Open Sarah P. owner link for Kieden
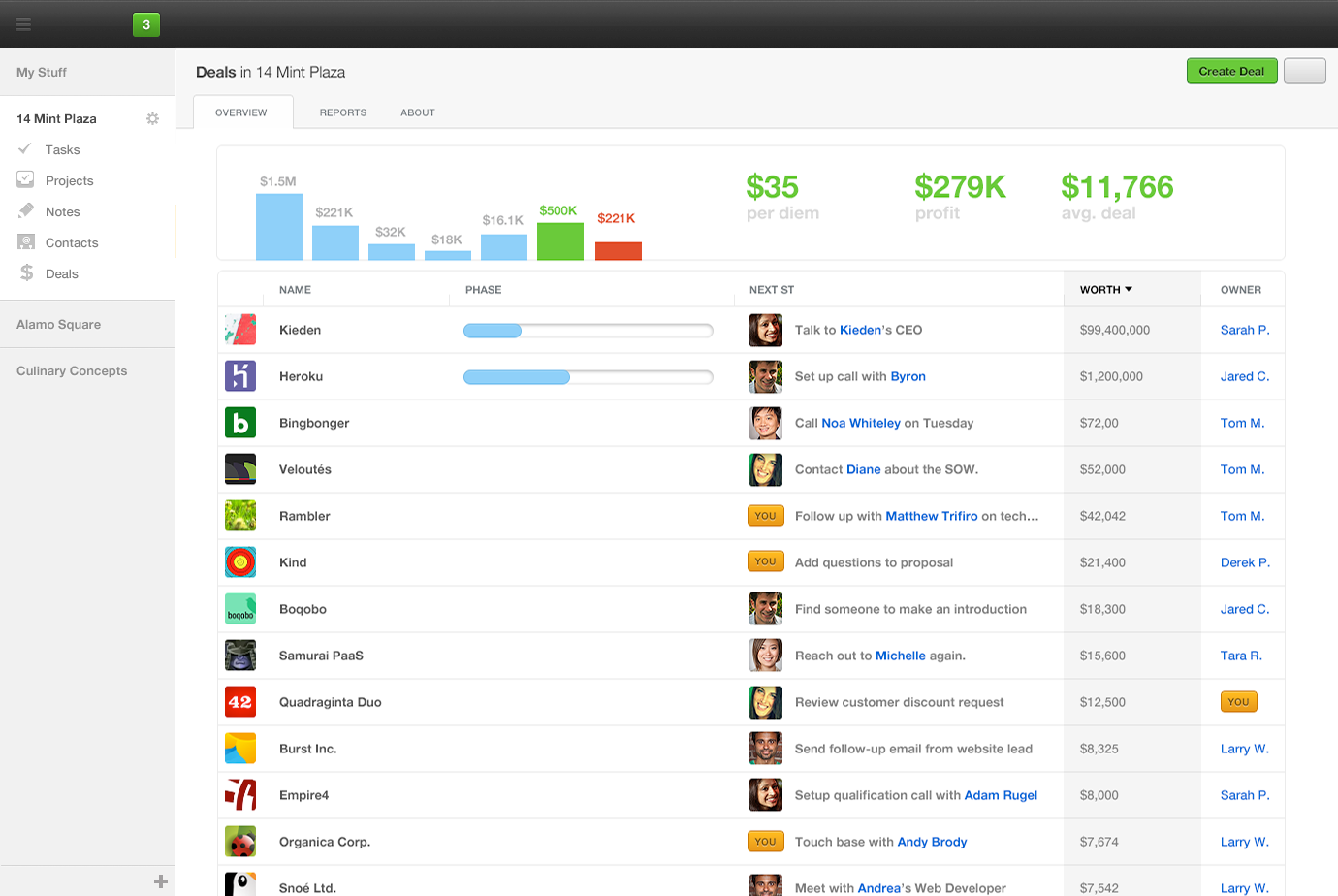Image resolution: width=1338 pixels, height=896 pixels. pos(1245,330)
